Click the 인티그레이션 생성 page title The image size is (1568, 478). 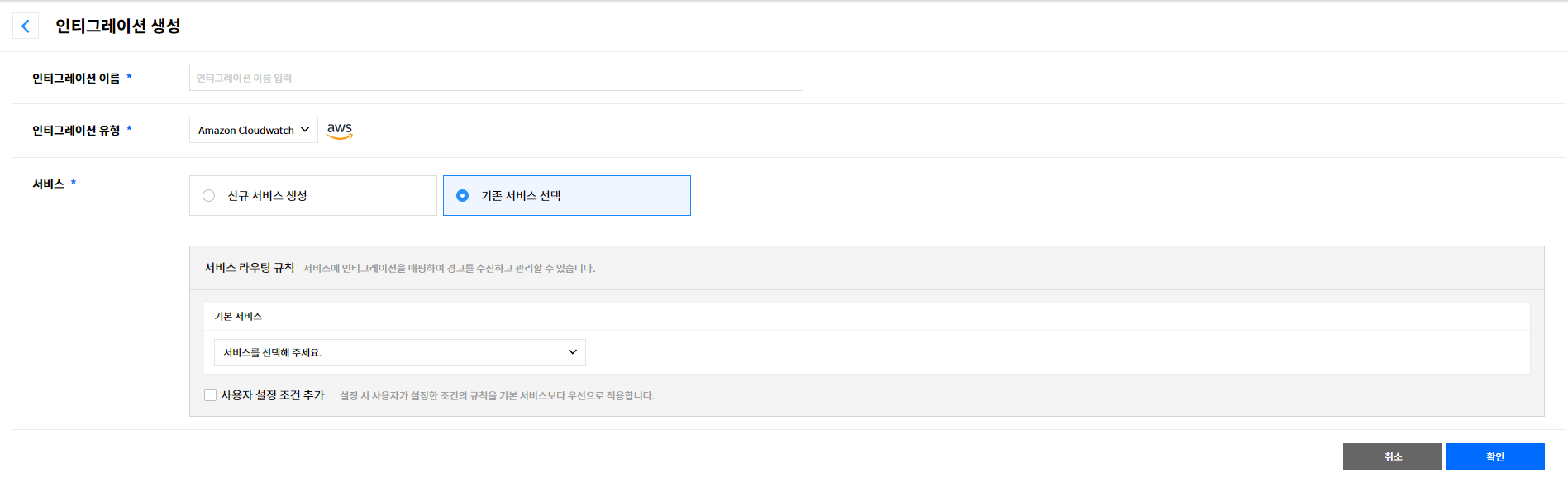click(x=118, y=26)
